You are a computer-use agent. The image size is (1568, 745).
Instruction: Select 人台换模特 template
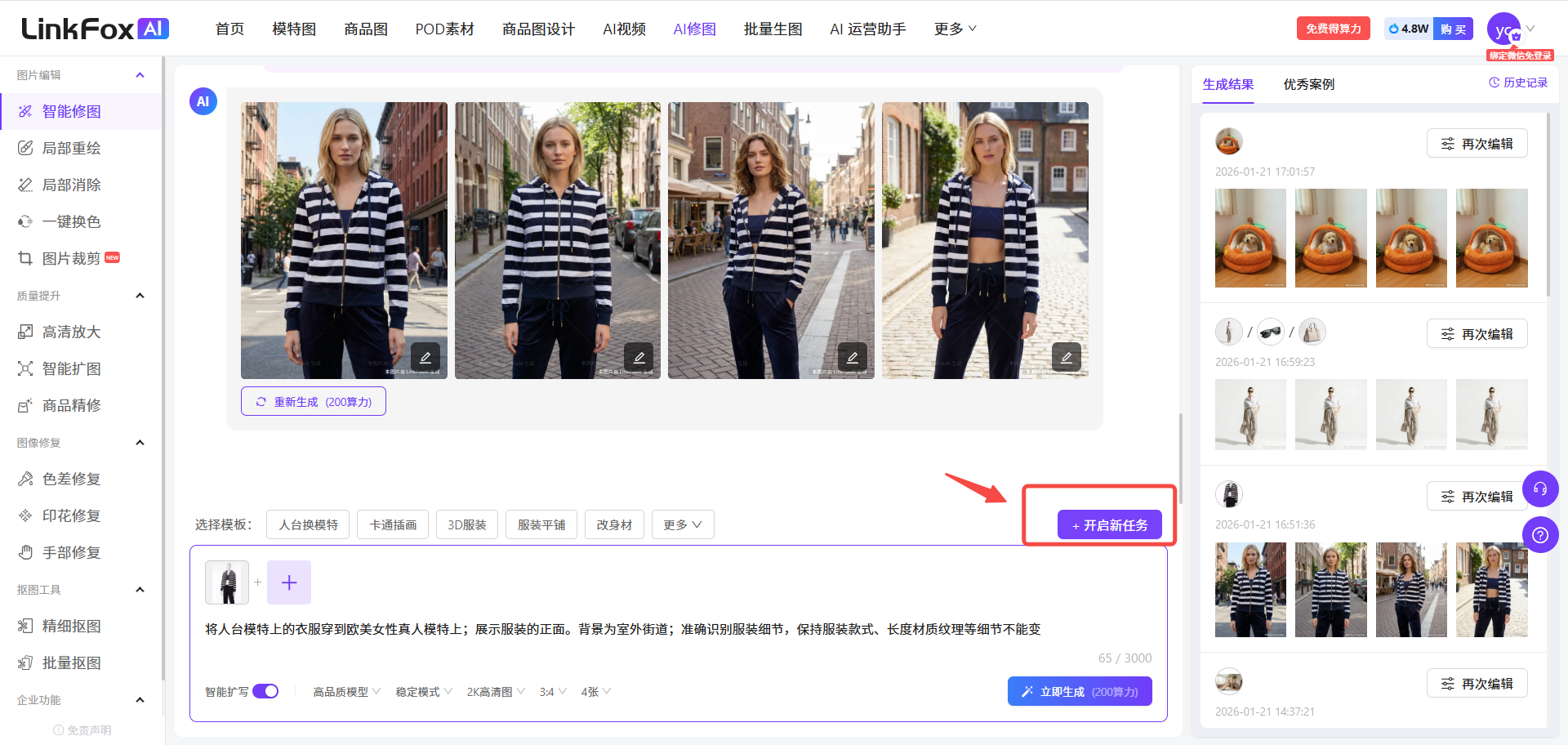(308, 524)
